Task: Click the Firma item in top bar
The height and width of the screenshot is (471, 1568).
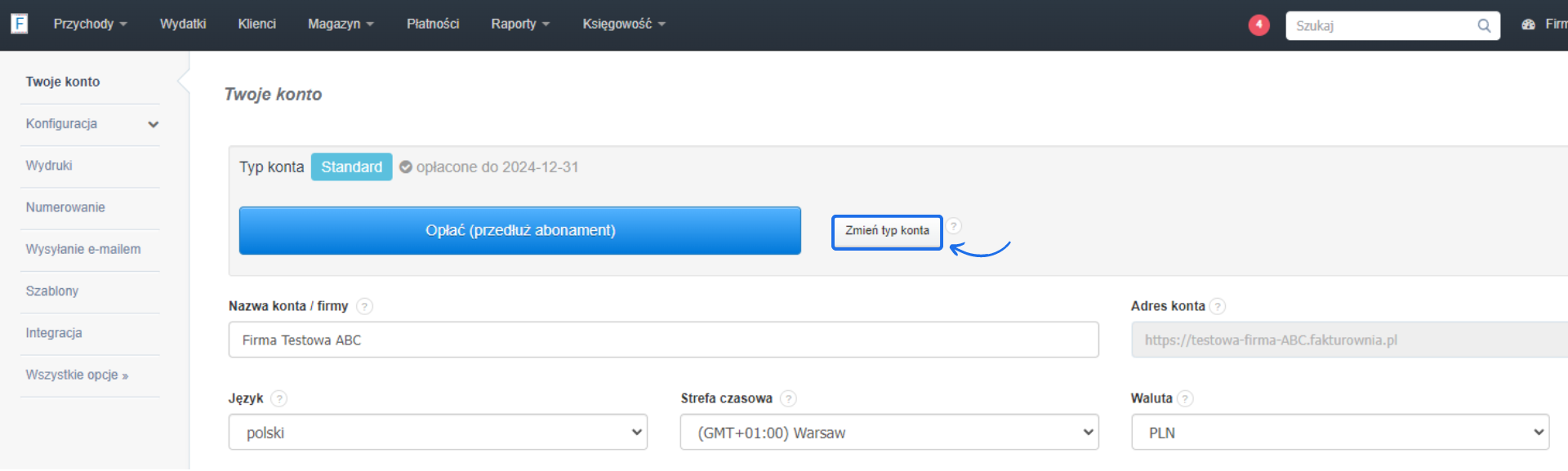Action: coord(1555,24)
